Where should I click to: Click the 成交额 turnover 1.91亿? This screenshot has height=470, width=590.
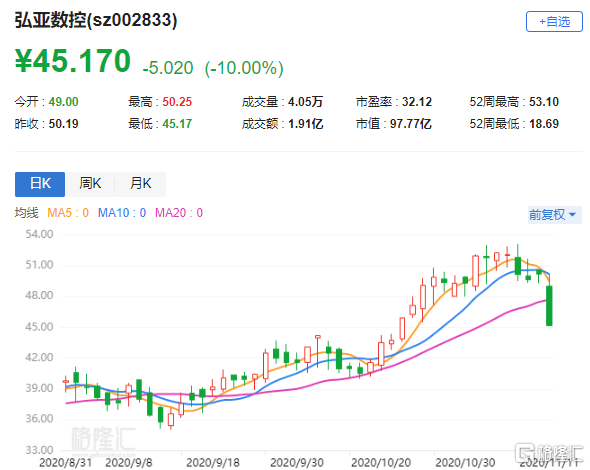click(305, 123)
